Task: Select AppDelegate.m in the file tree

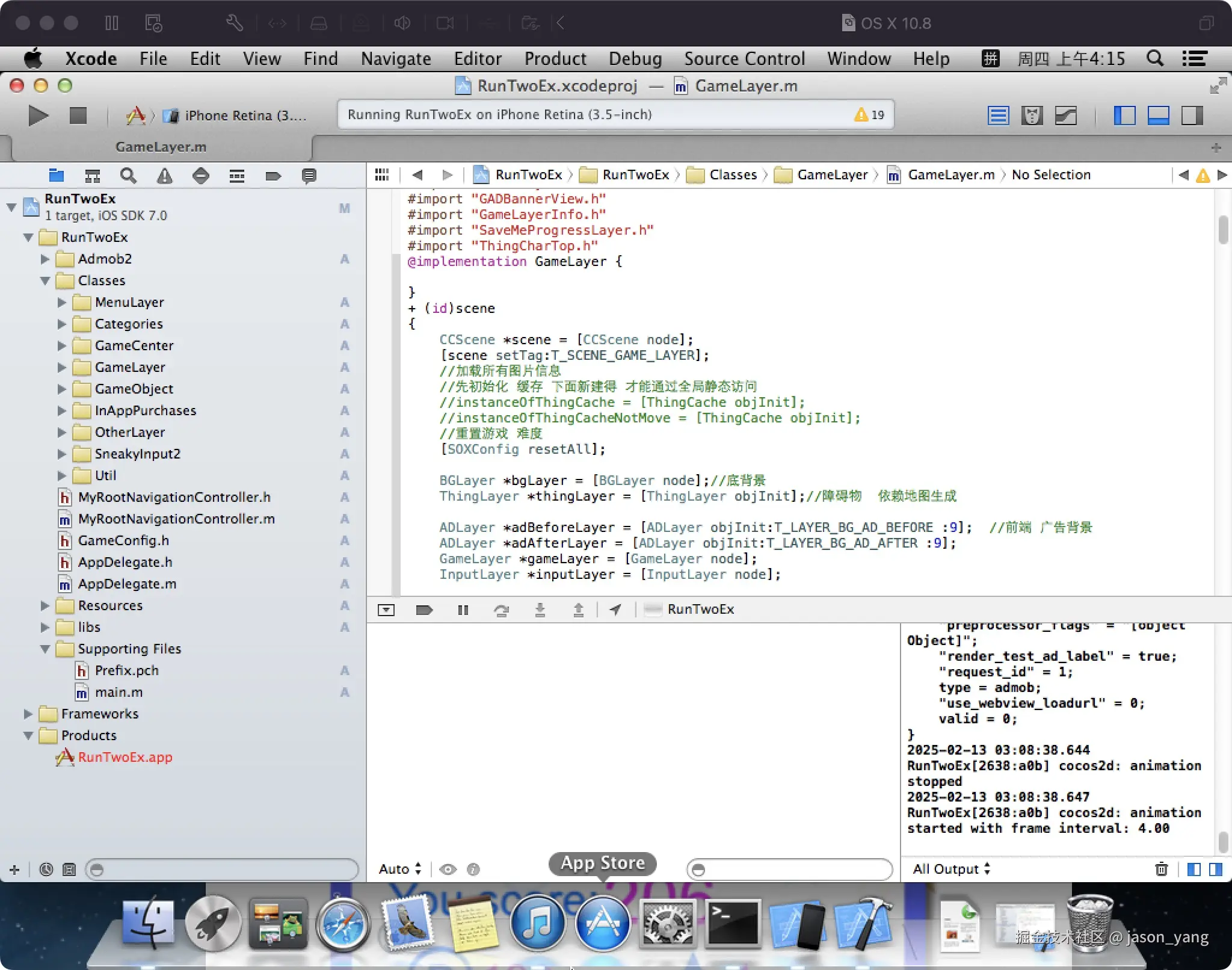Action: 127,584
